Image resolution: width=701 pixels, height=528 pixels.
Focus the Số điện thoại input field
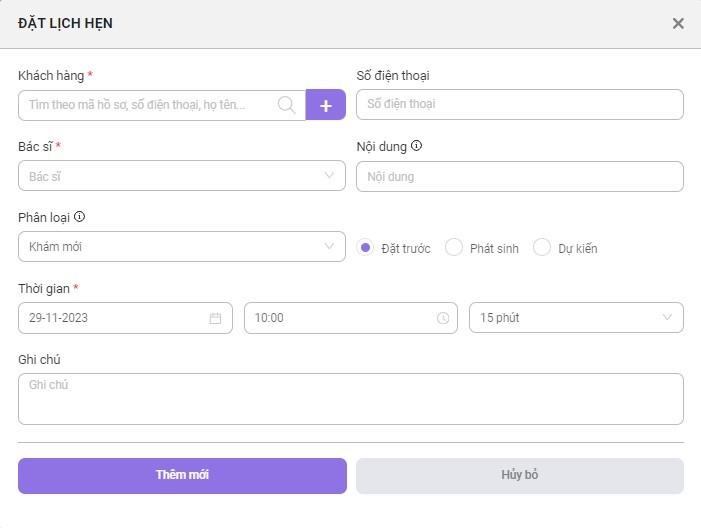pos(520,104)
